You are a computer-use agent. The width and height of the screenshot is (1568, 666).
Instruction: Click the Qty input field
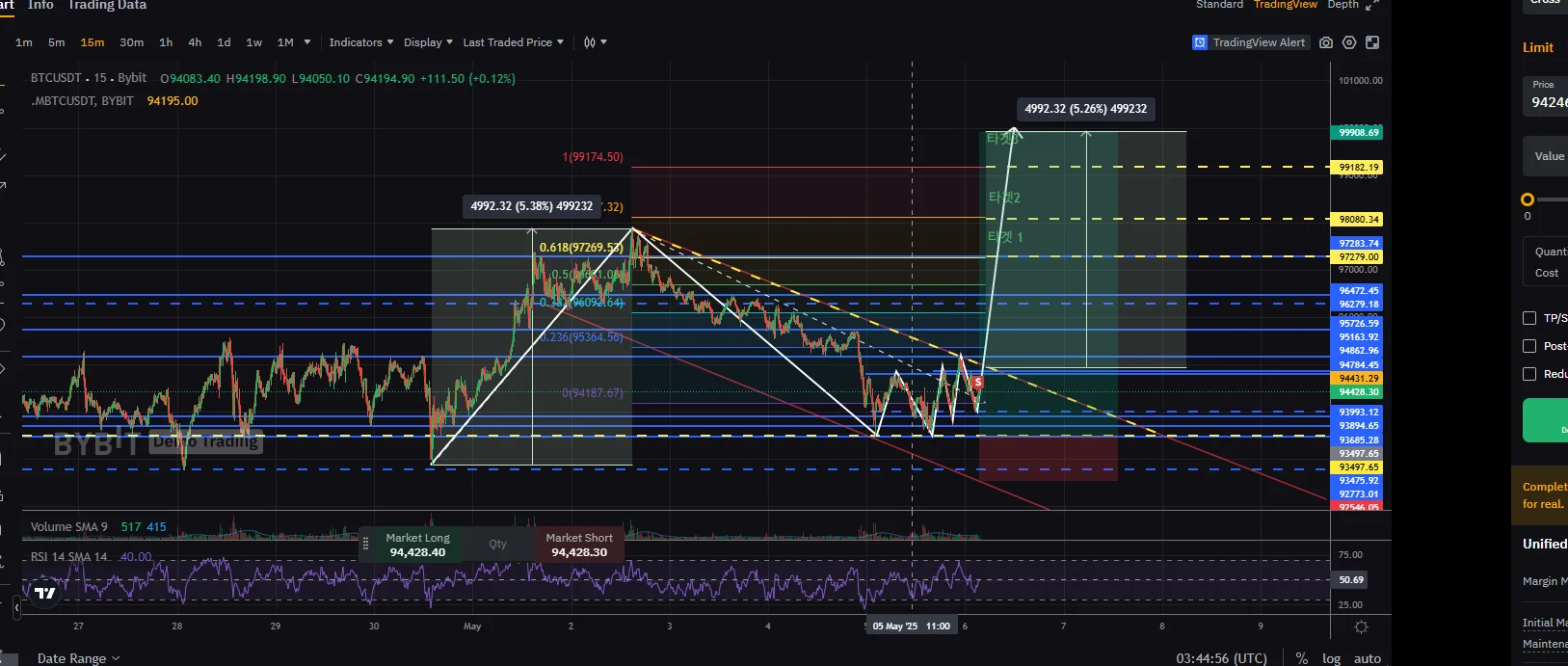[497, 545]
